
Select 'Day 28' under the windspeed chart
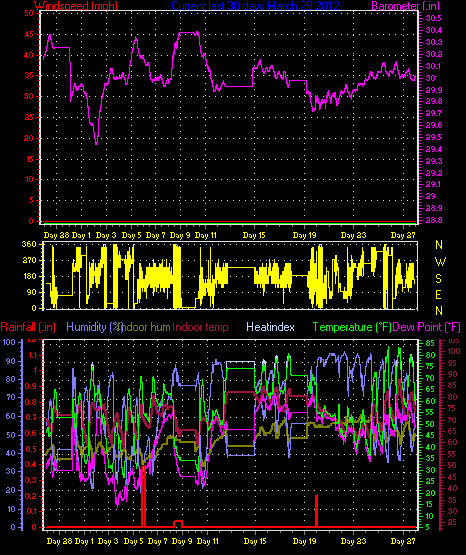pyautogui.click(x=56, y=235)
